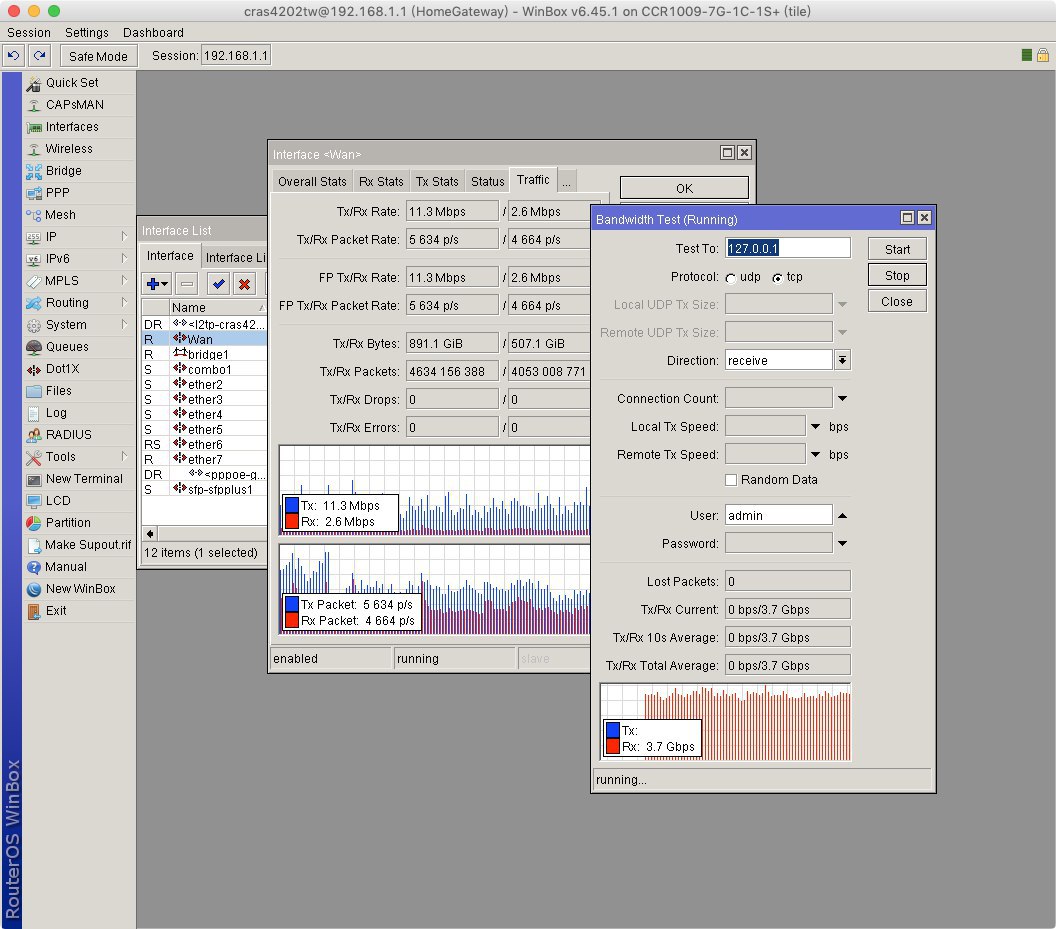Image resolution: width=1056 pixels, height=929 pixels.
Task: Click the padlock icon in top toolbar
Action: click(x=1043, y=55)
